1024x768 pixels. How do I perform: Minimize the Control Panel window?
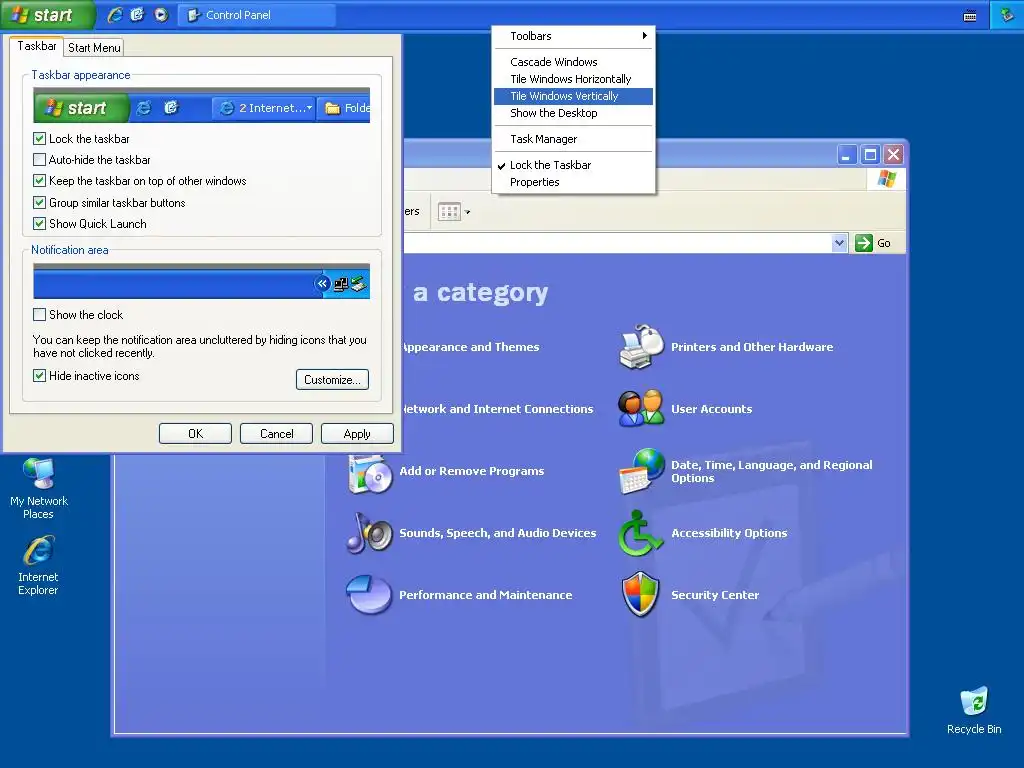point(847,155)
